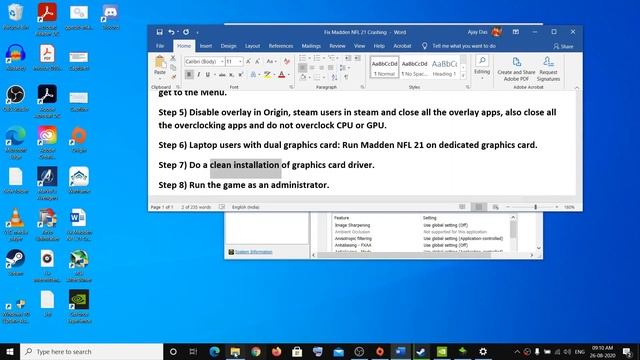
Task: Click the Windows Start button
Action: click(10, 351)
